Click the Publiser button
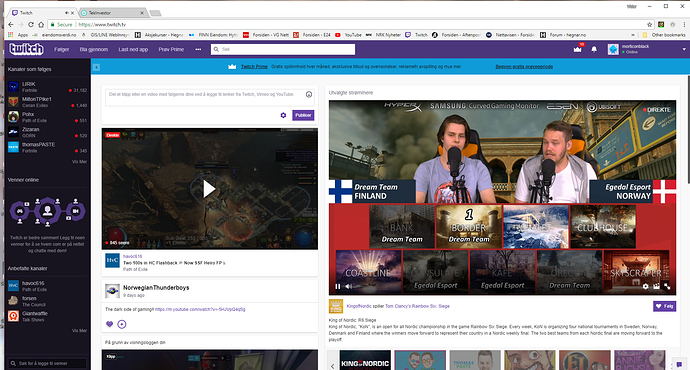This screenshot has height=370, width=690. coord(303,115)
